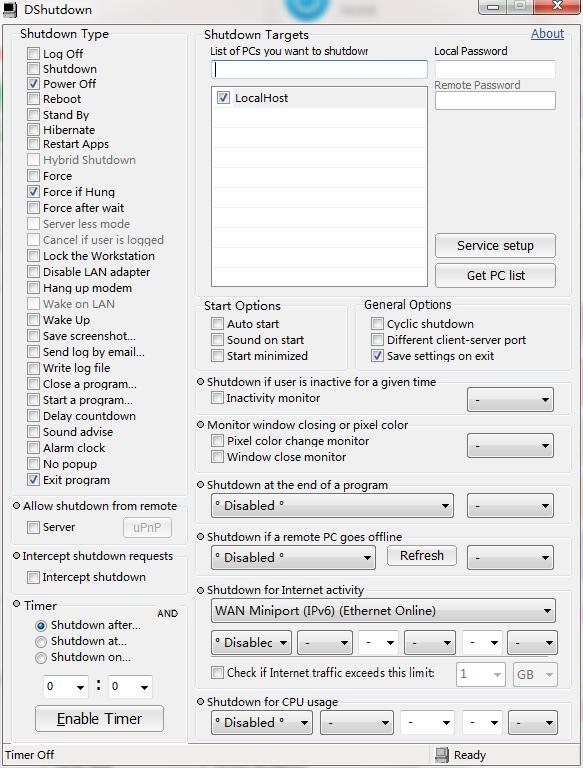Click the Timer Off status text
This screenshot has width=583, height=768.
pos(29,755)
